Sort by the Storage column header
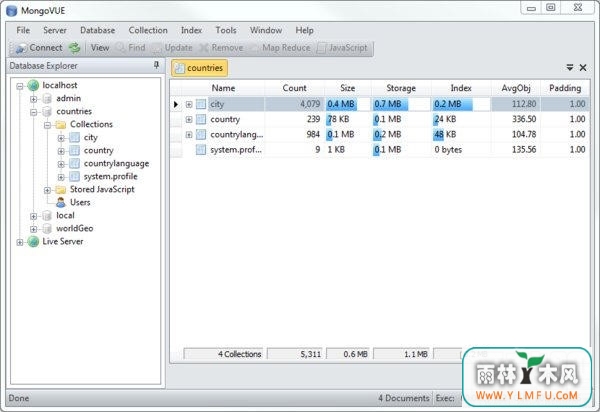600x412 pixels. pyautogui.click(x=401, y=88)
